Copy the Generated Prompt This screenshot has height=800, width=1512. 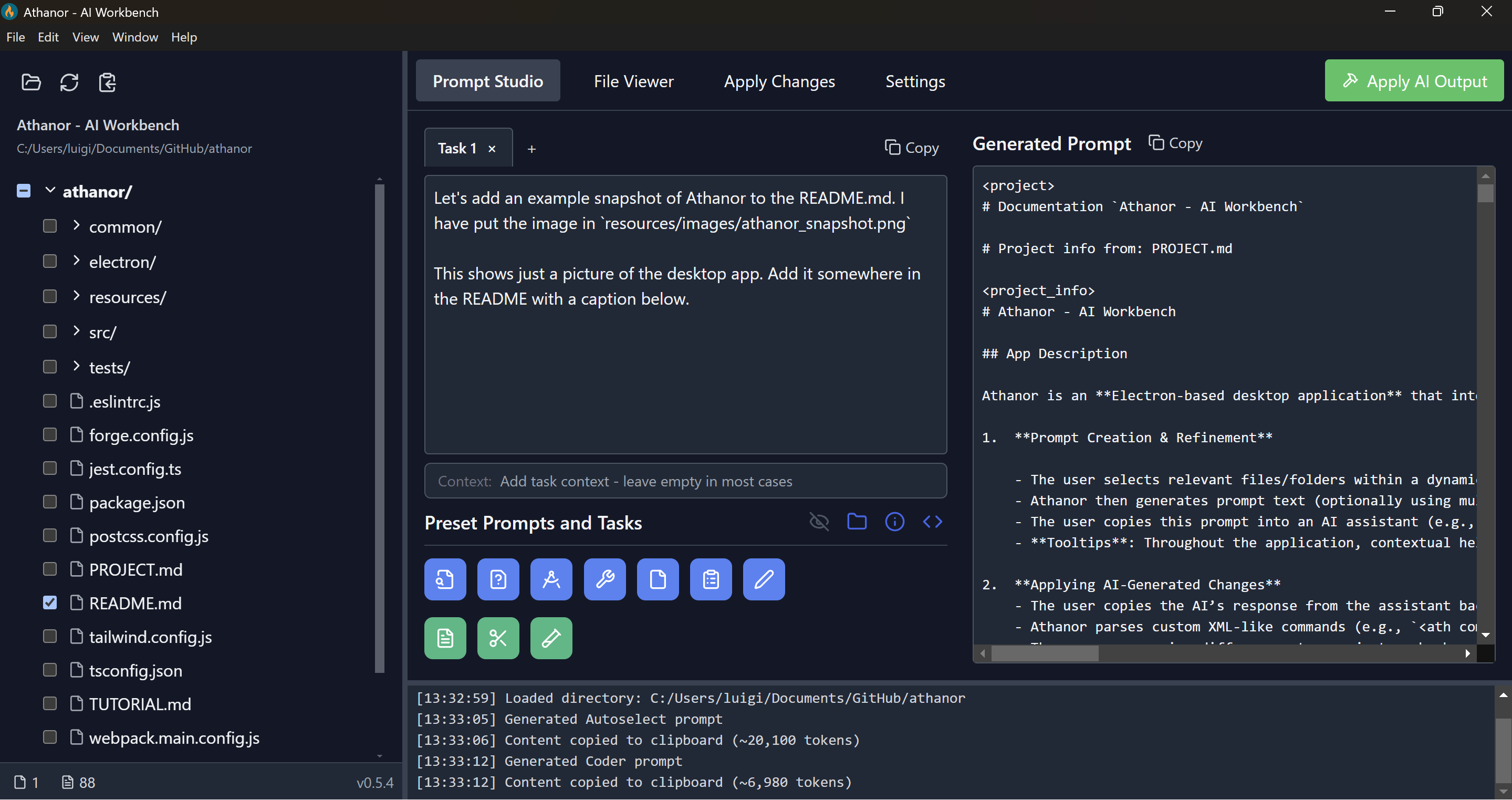point(1175,143)
